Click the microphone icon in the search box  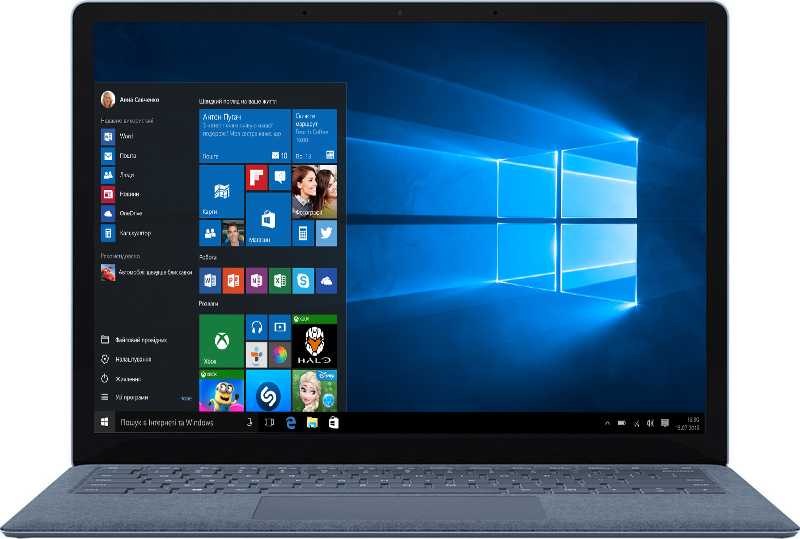249,422
